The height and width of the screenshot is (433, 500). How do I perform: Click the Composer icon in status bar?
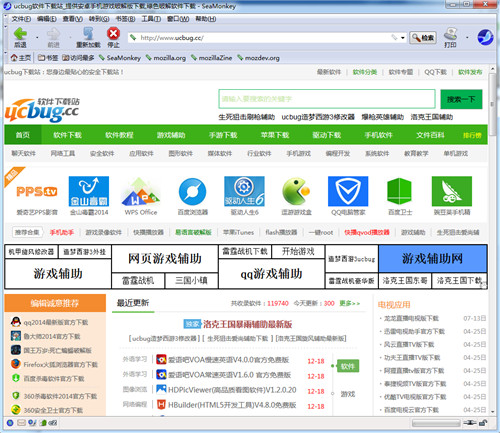[x=32, y=423]
